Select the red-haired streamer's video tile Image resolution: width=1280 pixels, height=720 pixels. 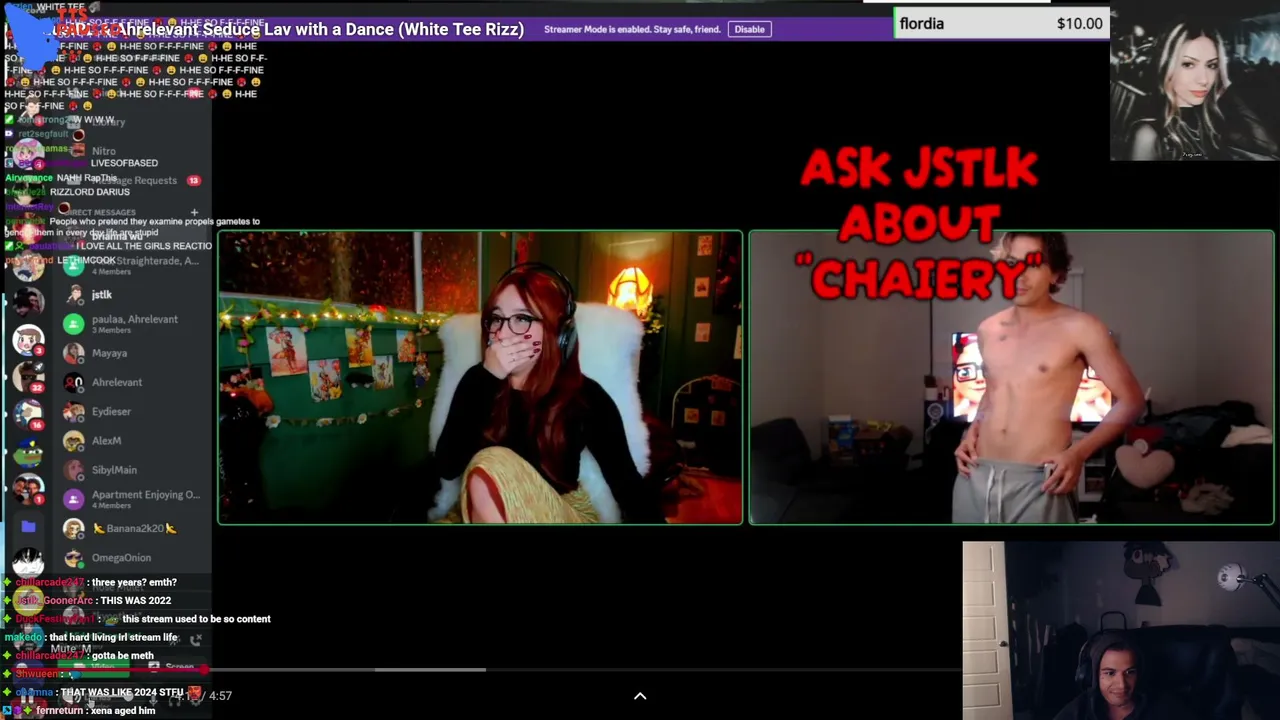tap(480, 378)
